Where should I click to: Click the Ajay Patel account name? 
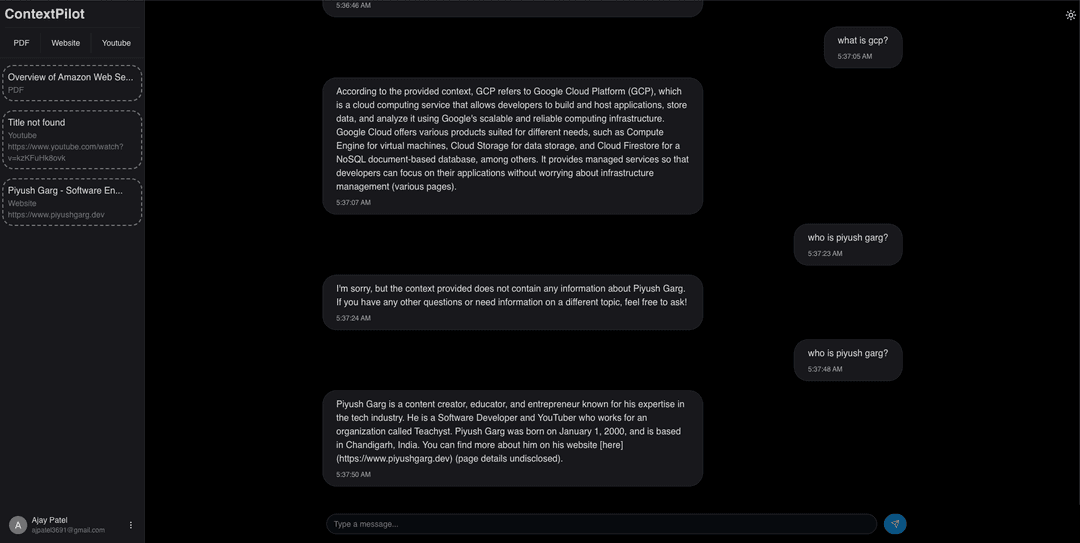[x=50, y=520]
